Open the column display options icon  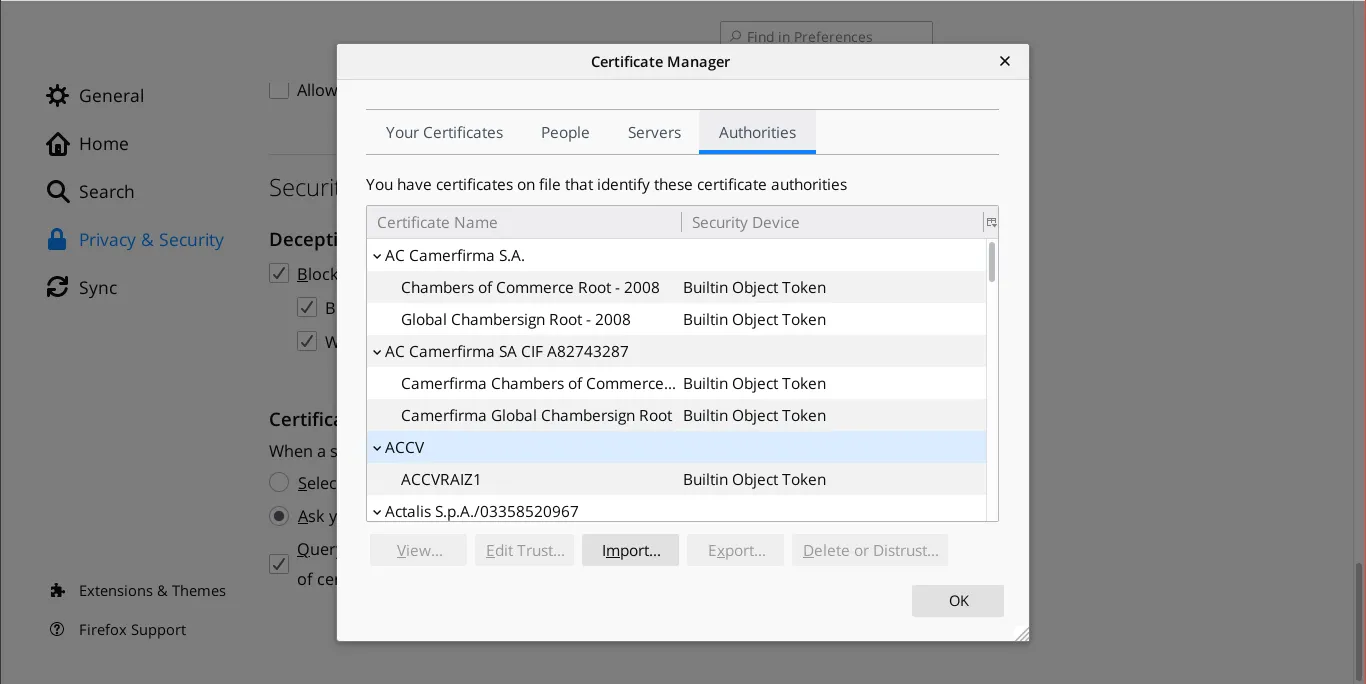point(990,222)
